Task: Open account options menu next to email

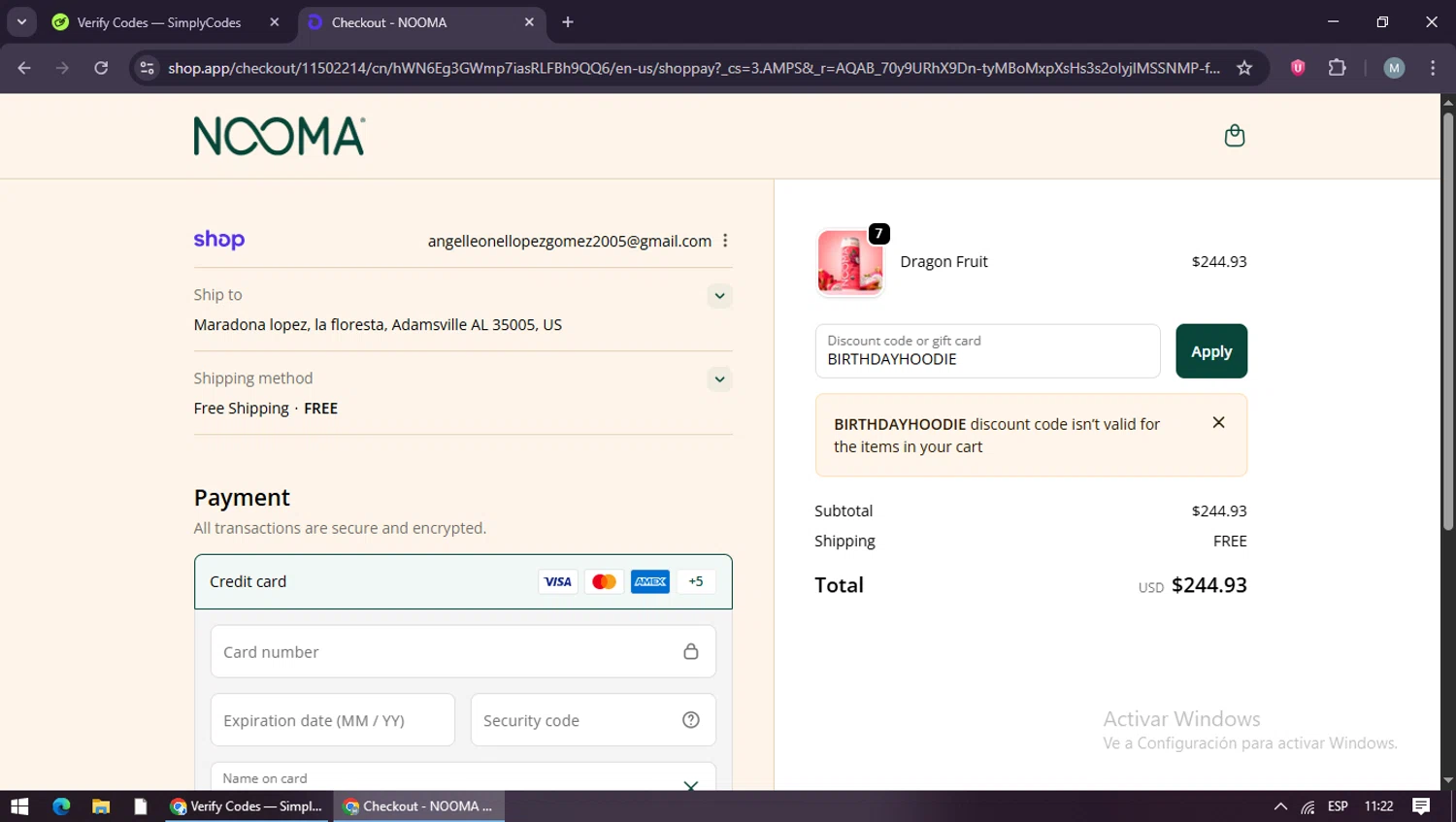Action: click(x=725, y=241)
